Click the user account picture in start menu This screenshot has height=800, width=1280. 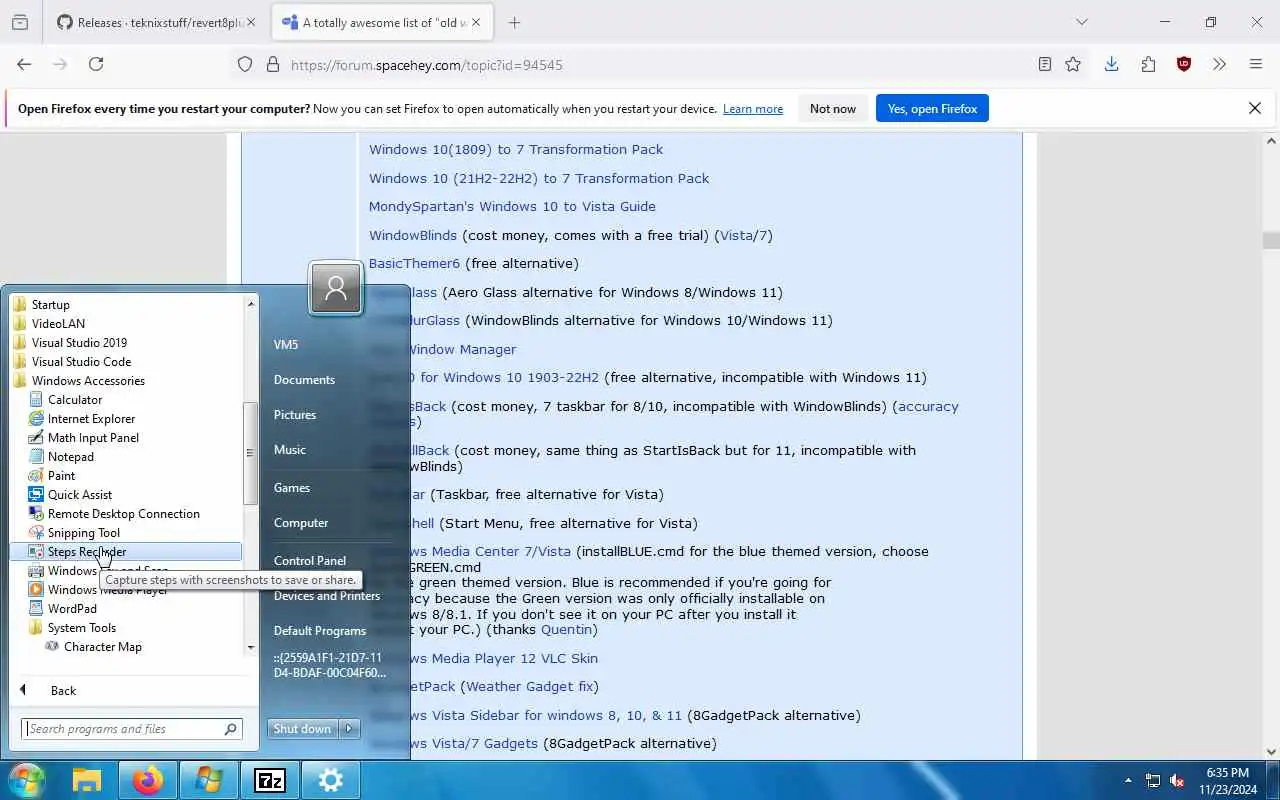[336, 289]
